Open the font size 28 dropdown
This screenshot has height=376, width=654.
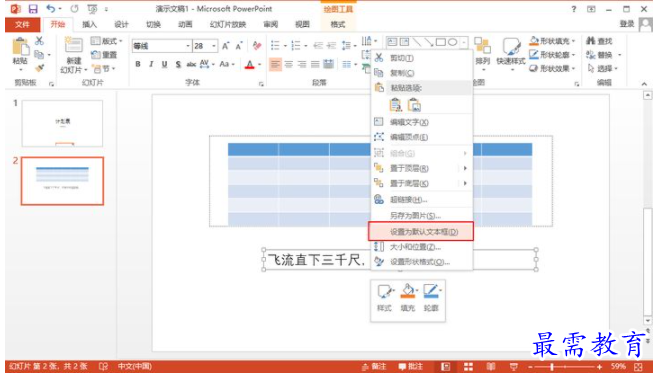click(214, 46)
